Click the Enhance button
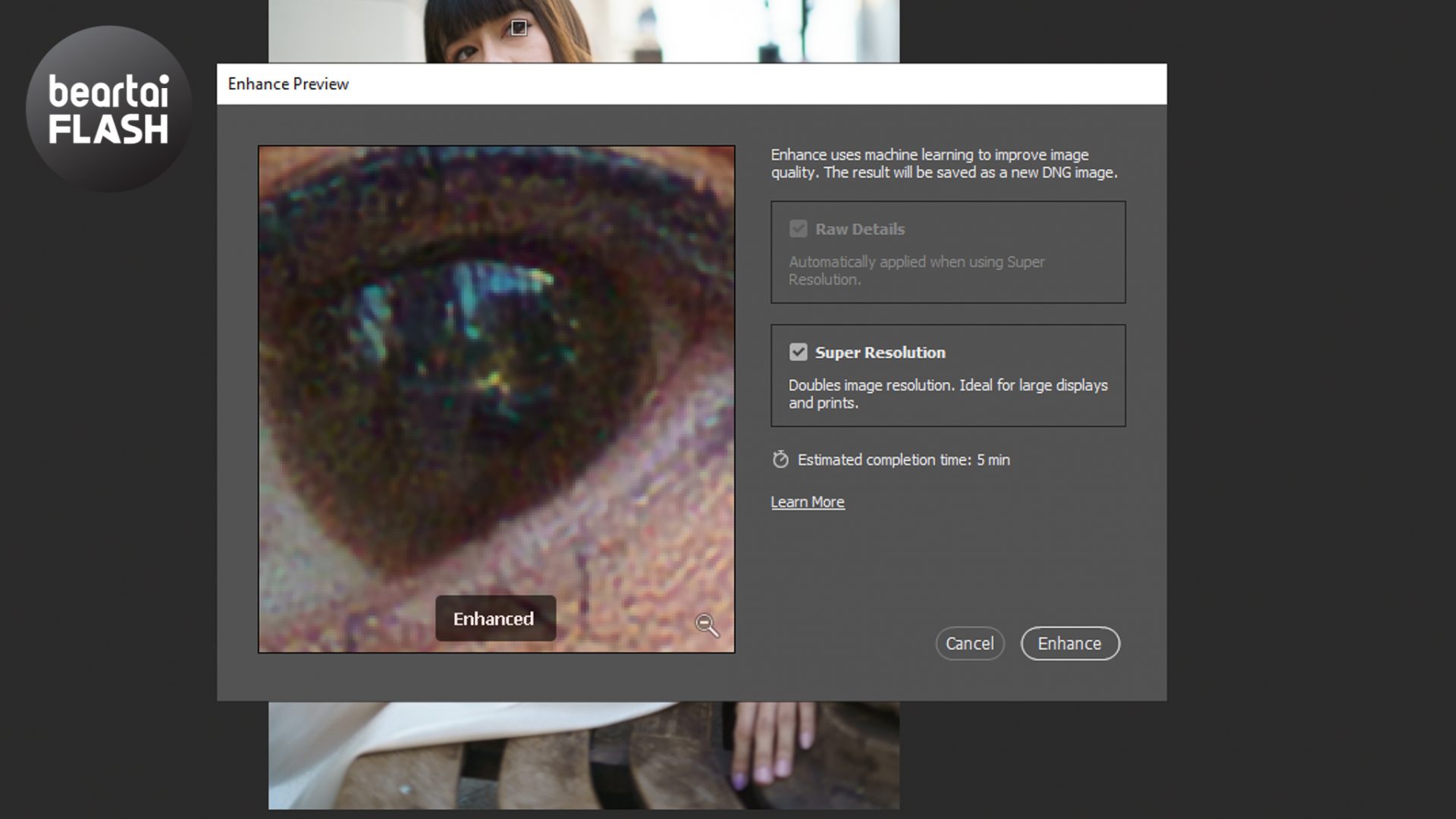Viewport: 1456px width, 819px height. (1069, 643)
